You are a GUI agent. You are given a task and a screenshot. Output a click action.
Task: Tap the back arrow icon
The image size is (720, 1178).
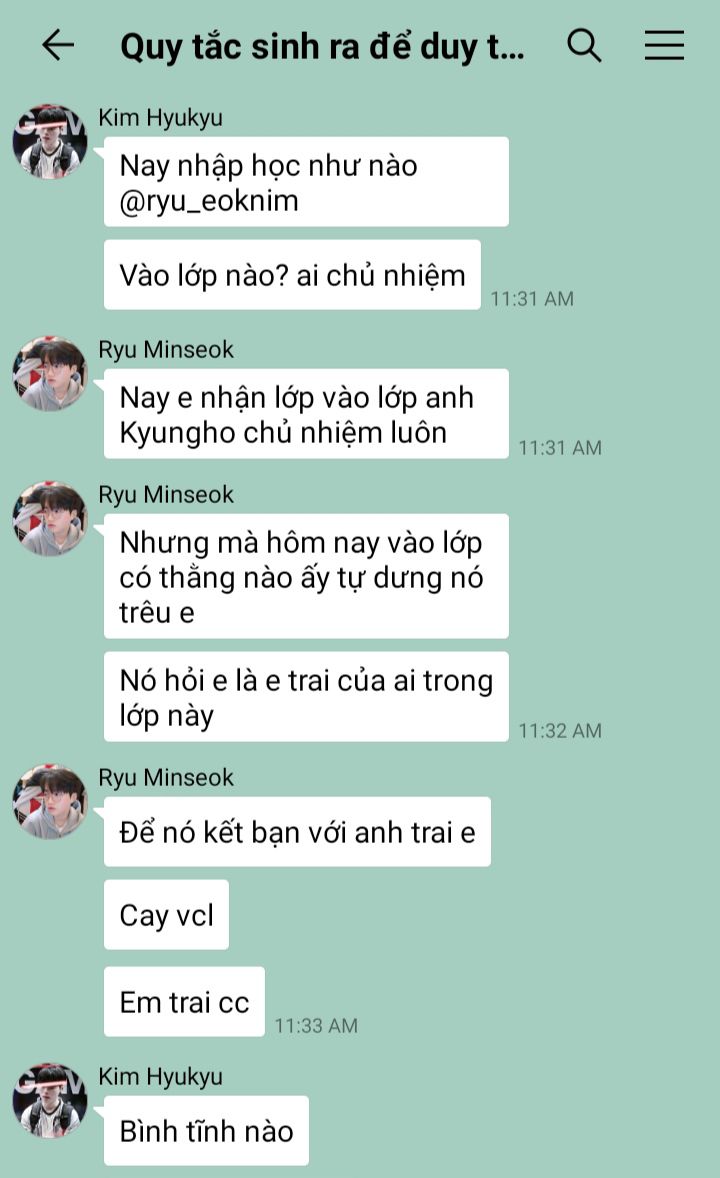point(58,45)
